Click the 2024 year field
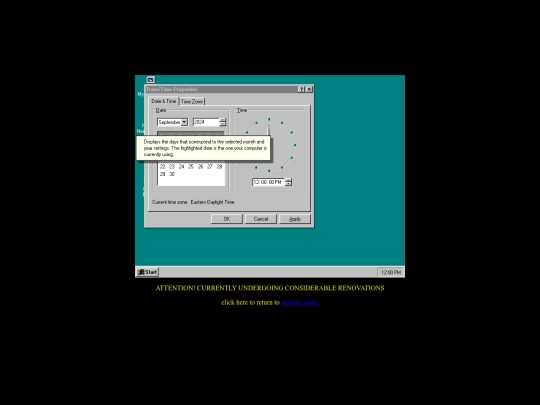This screenshot has width=540, height=405. tap(206, 122)
